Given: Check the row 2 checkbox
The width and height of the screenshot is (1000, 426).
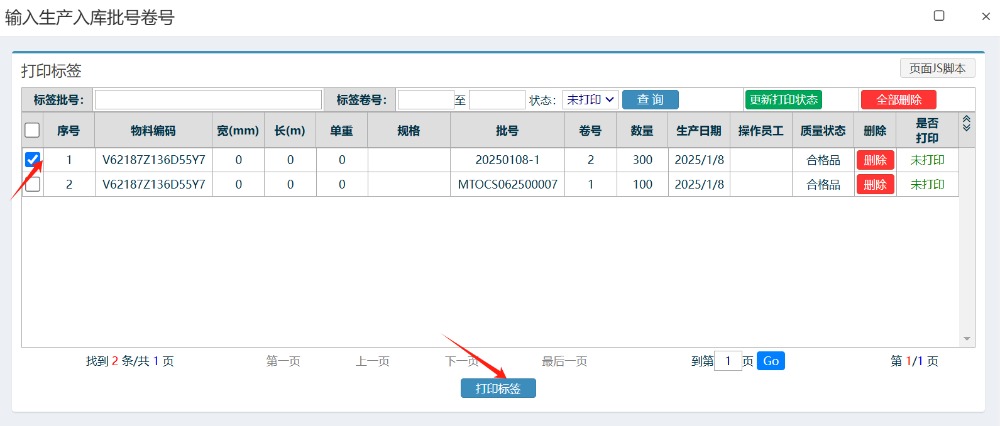Looking at the screenshot, I should point(32,184).
